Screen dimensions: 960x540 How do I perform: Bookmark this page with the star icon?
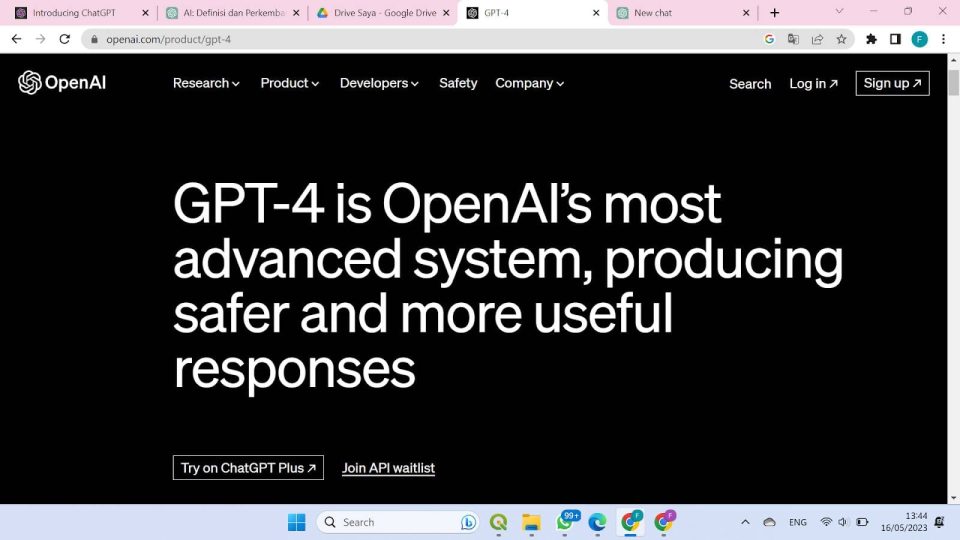click(x=841, y=39)
